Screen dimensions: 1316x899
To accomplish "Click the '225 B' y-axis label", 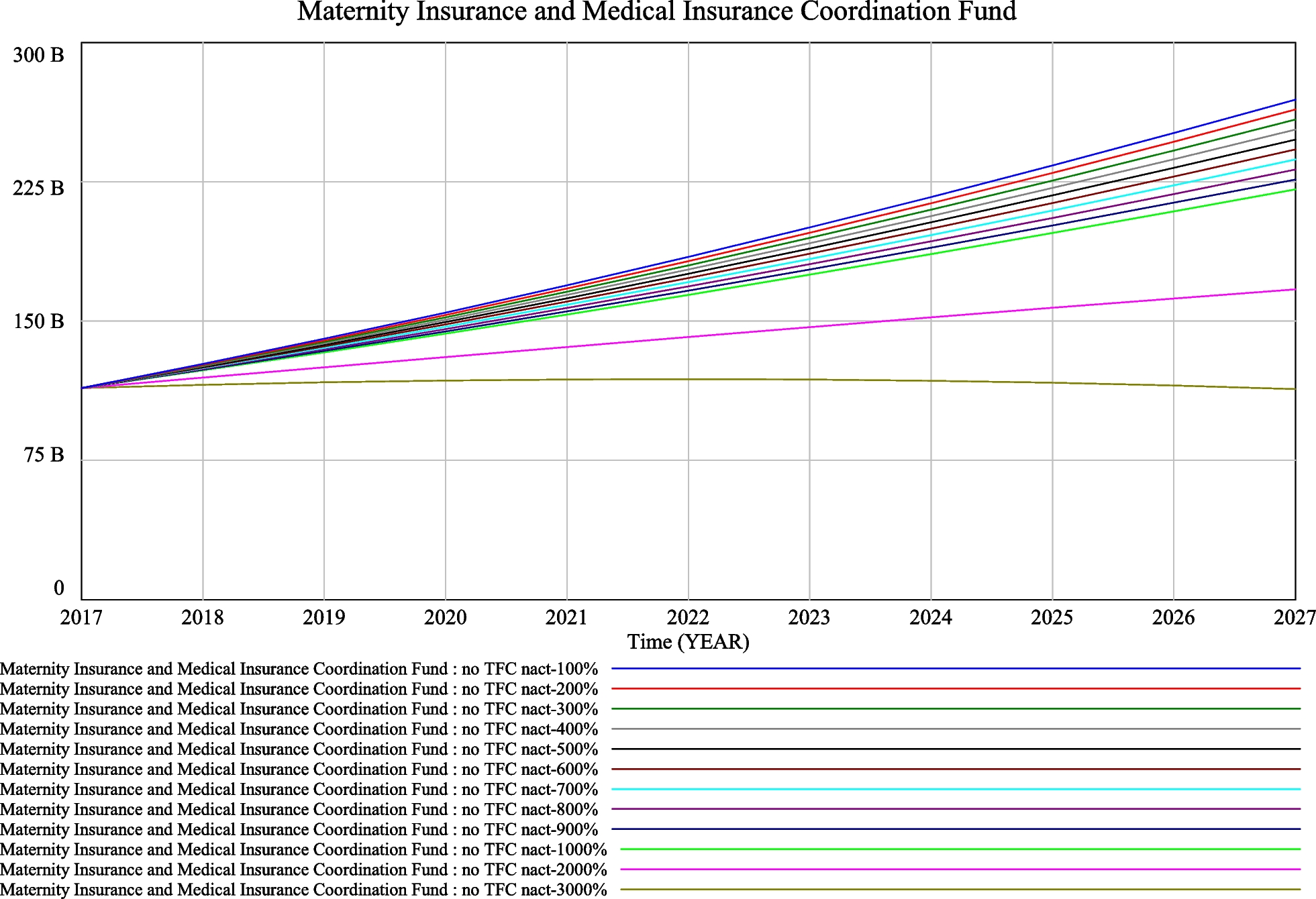I will tap(38, 188).
